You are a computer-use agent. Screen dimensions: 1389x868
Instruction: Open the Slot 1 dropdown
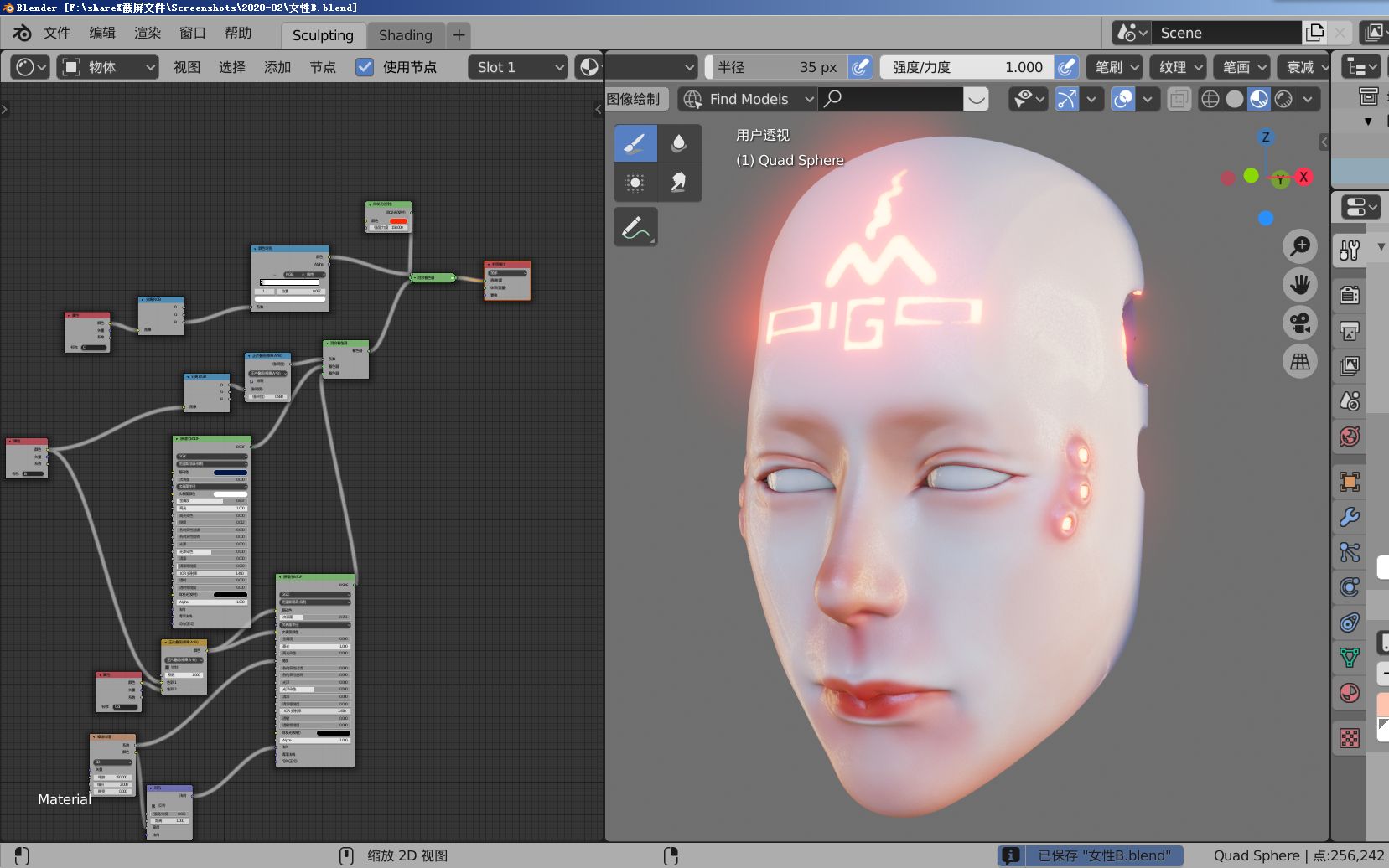(x=516, y=67)
